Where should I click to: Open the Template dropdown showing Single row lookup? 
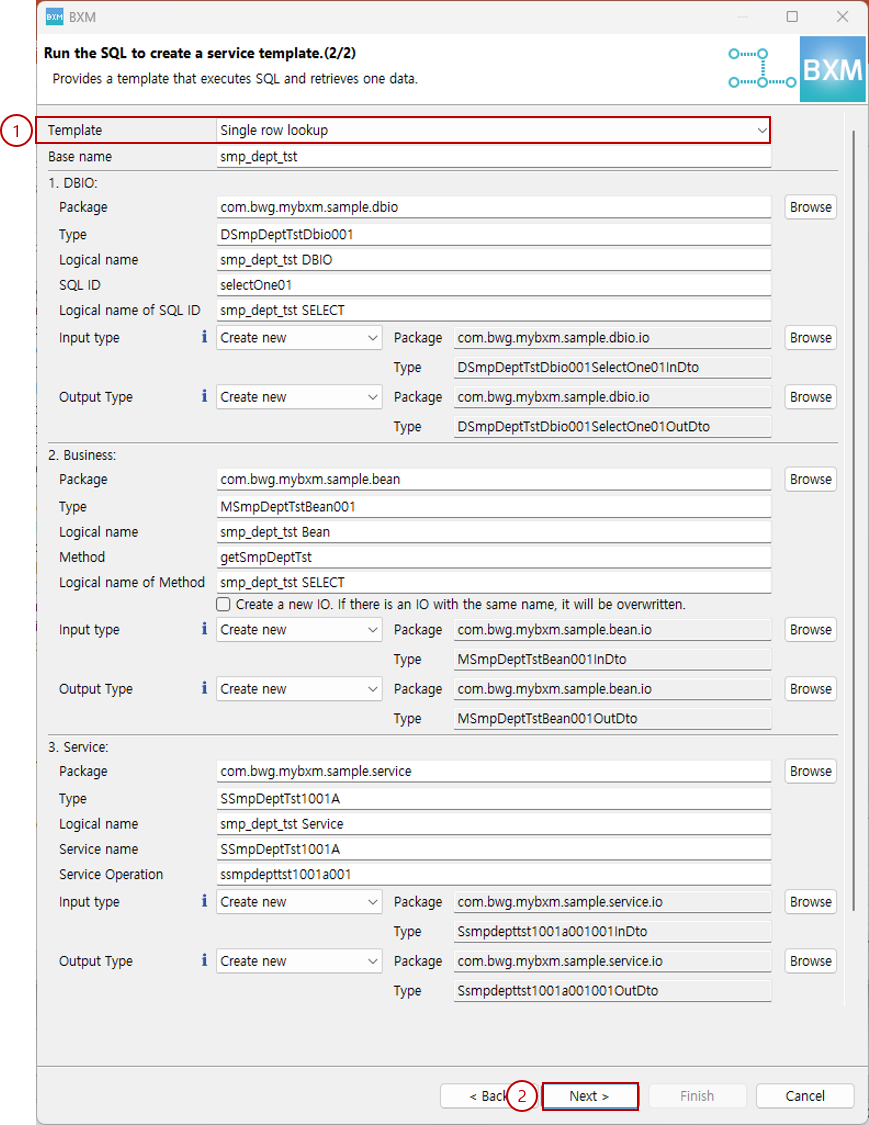pyautogui.click(x=495, y=129)
